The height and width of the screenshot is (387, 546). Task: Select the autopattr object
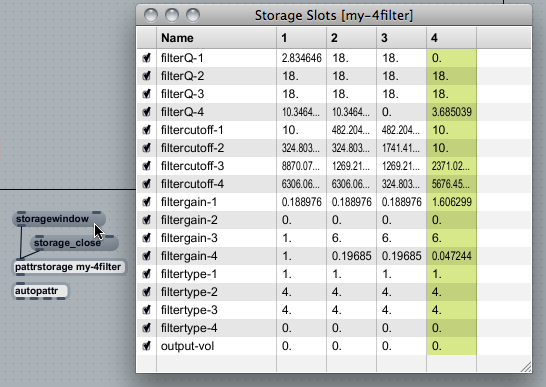[x=40, y=291]
